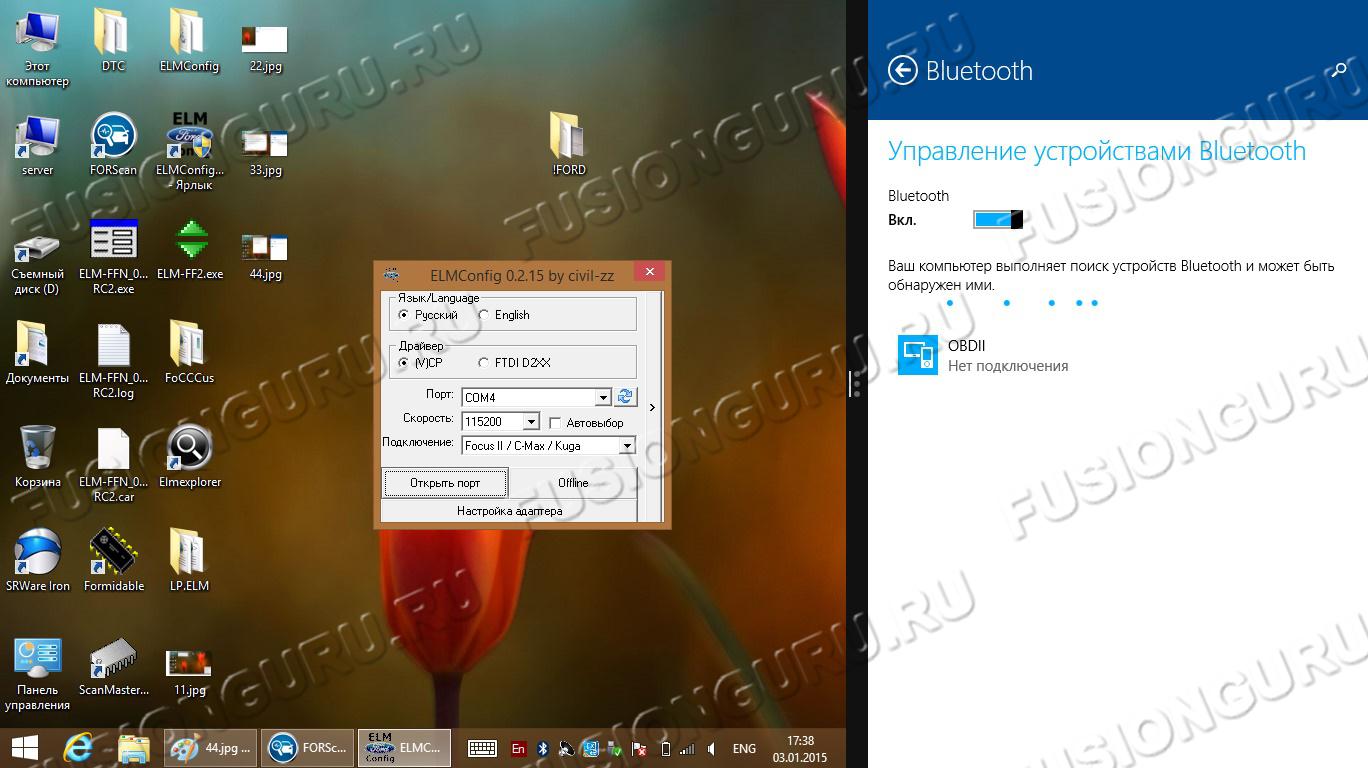1368x768 pixels.
Task: Open the touch keyboard tray icon
Action: pos(482,748)
